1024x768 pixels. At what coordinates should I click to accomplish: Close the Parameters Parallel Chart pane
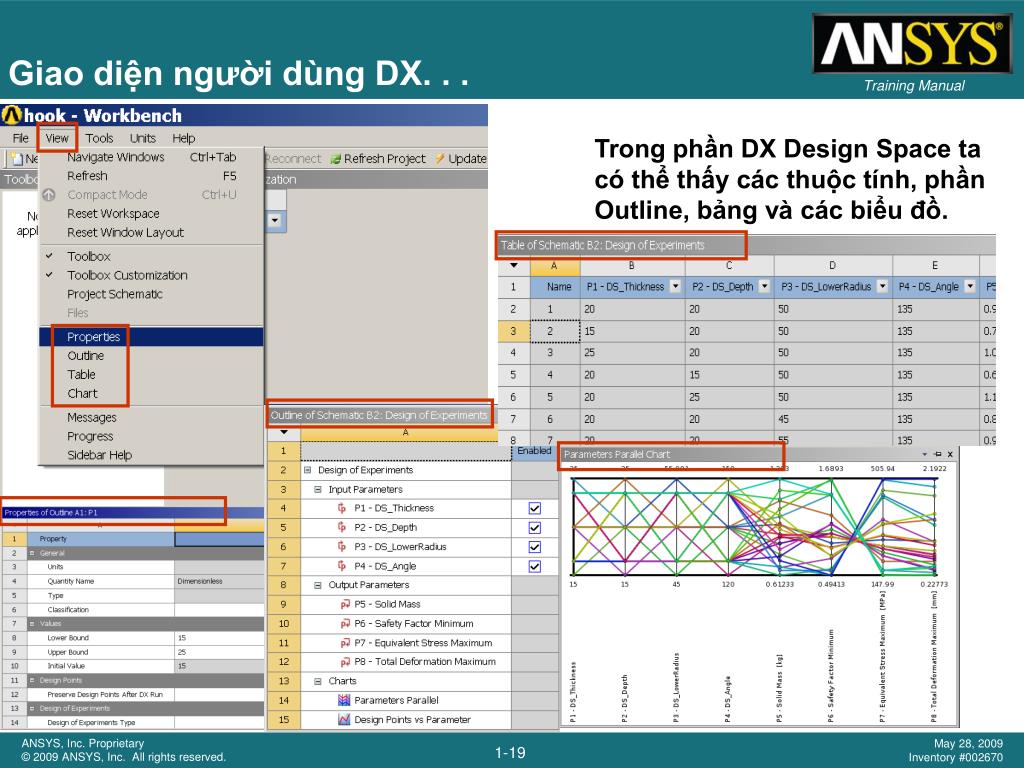(x=950, y=455)
